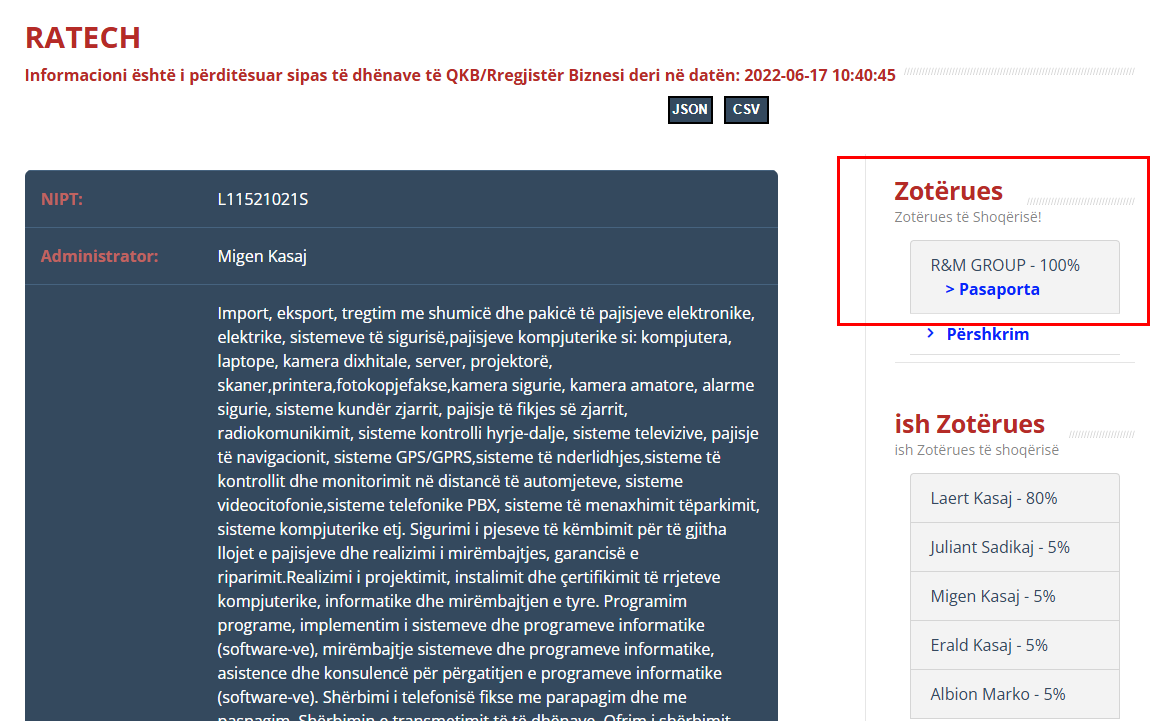1169x721 pixels.
Task: Open the Pasaporta link for R&M GROUP
Action: coord(992,289)
